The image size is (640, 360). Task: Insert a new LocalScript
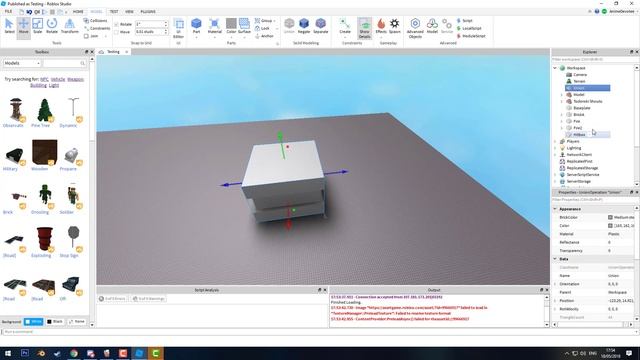(x=469, y=28)
